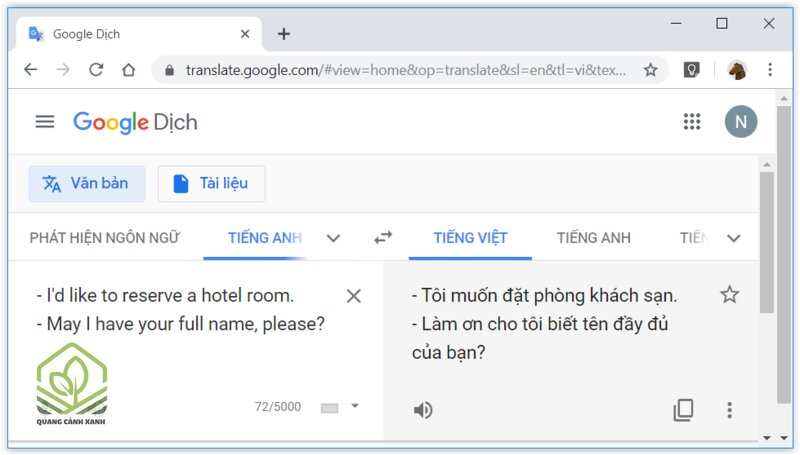Open the Google account avatar N
This screenshot has width=800, height=455.
click(x=741, y=121)
